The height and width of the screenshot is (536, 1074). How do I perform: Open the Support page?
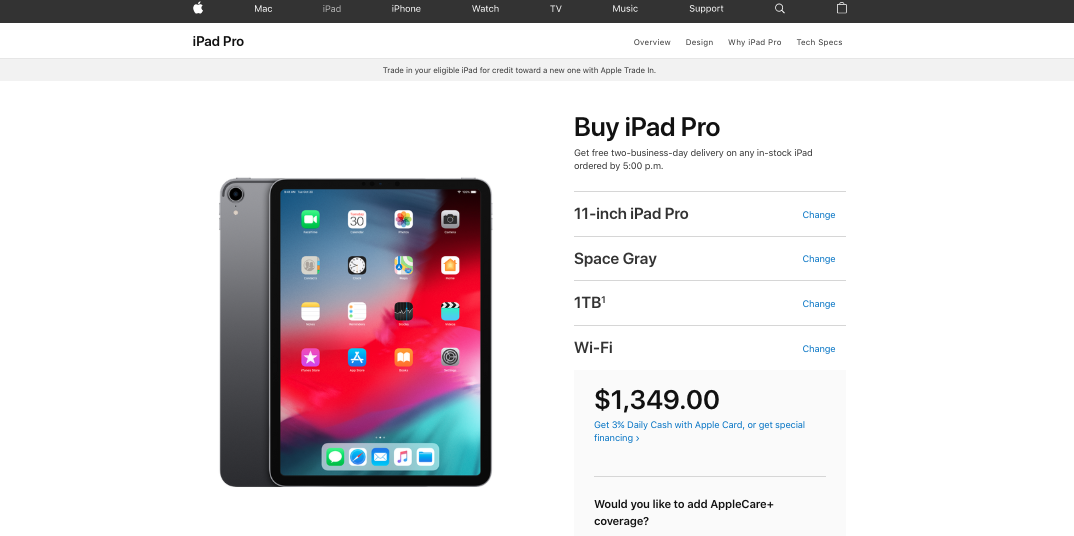tap(706, 9)
